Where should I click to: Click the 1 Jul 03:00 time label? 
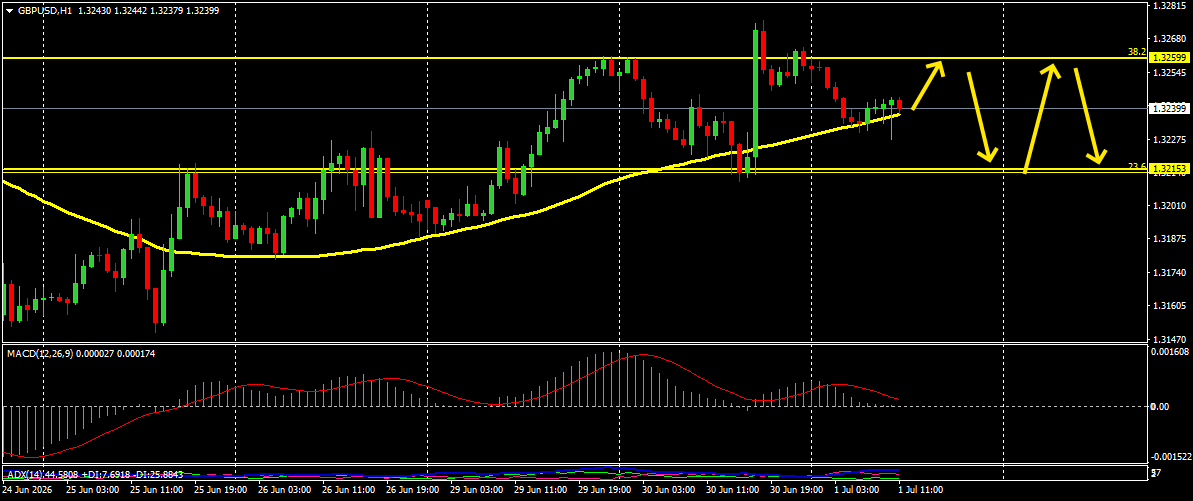tap(857, 488)
